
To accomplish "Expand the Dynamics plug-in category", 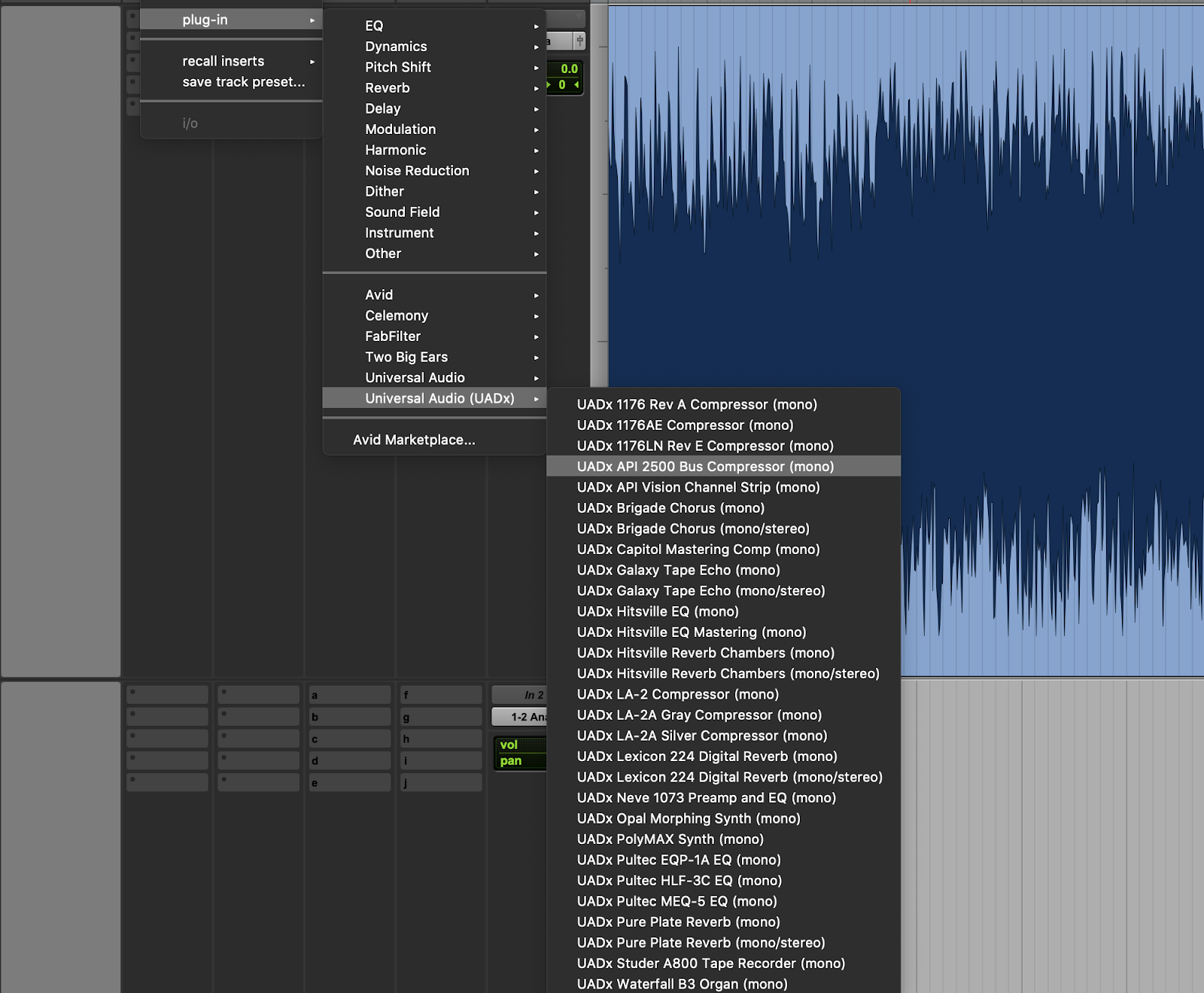I will click(x=434, y=47).
